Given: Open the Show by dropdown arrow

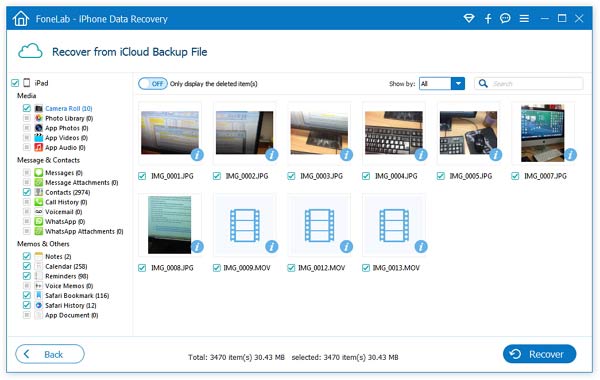Looking at the screenshot, I should click(x=458, y=83).
